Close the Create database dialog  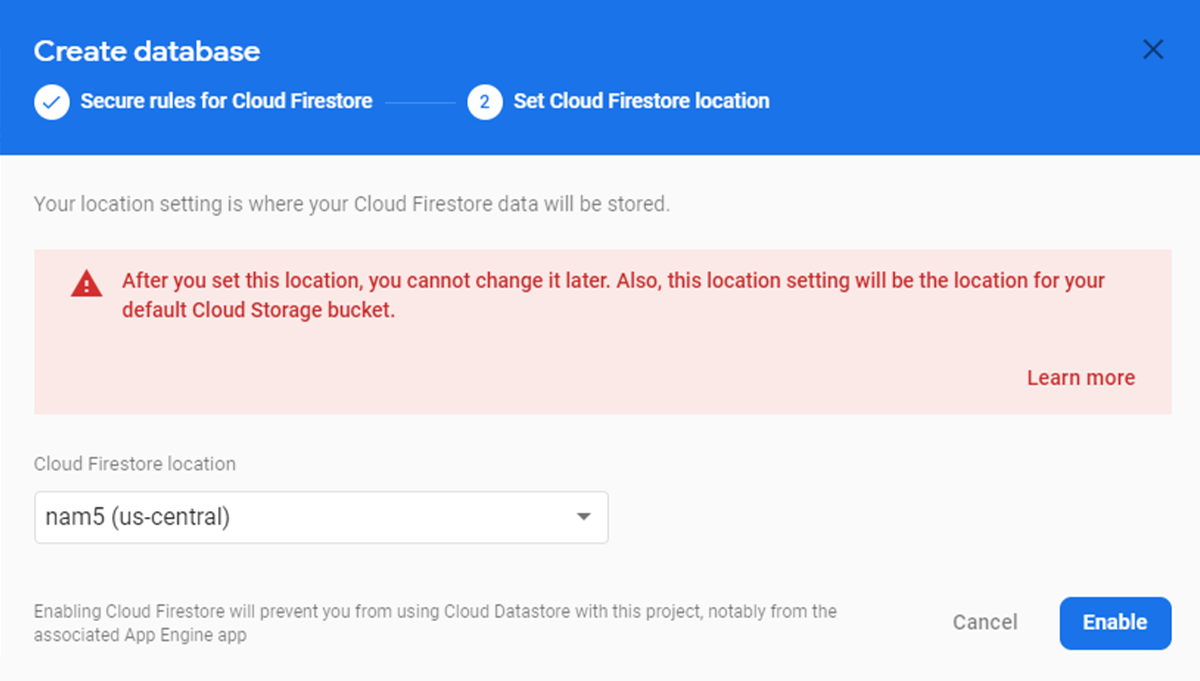tap(1153, 50)
